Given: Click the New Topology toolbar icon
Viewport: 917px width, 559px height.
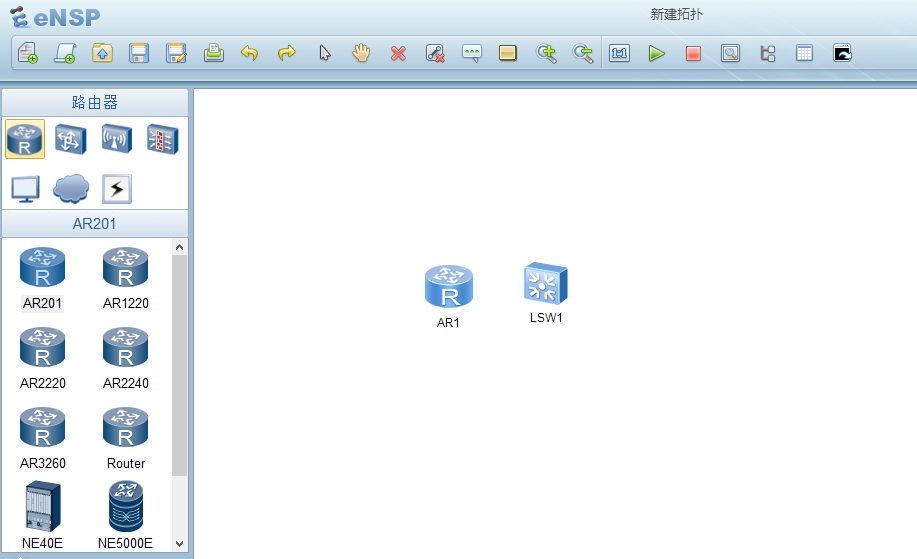Looking at the screenshot, I should [x=28, y=53].
